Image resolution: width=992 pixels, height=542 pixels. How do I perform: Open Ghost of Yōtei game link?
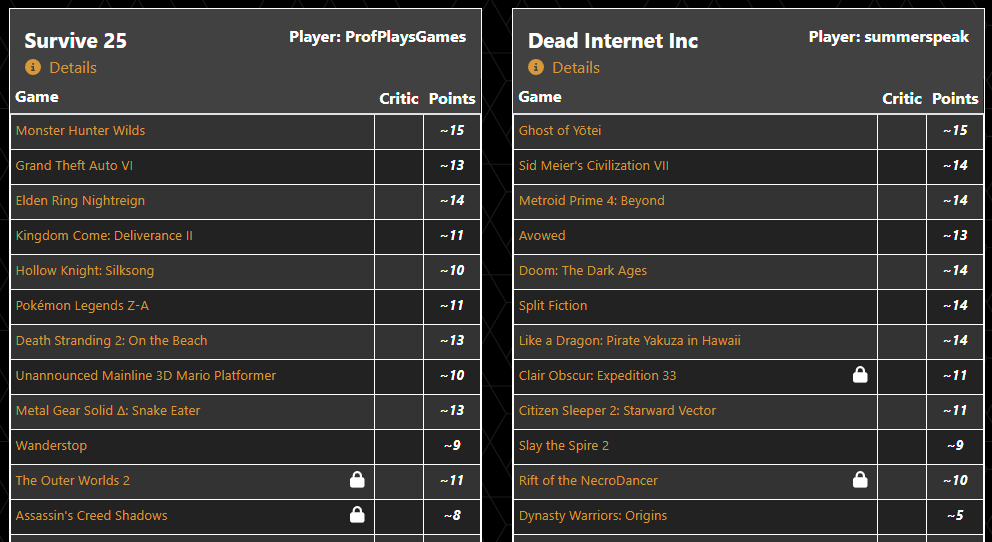pos(560,131)
